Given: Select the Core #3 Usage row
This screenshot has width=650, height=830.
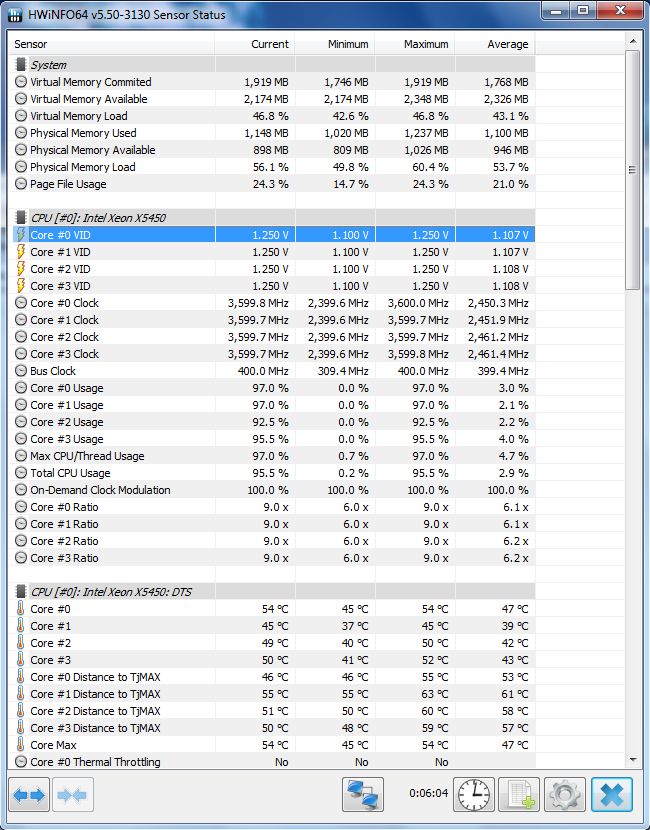Looking at the screenshot, I should click(x=272, y=439).
